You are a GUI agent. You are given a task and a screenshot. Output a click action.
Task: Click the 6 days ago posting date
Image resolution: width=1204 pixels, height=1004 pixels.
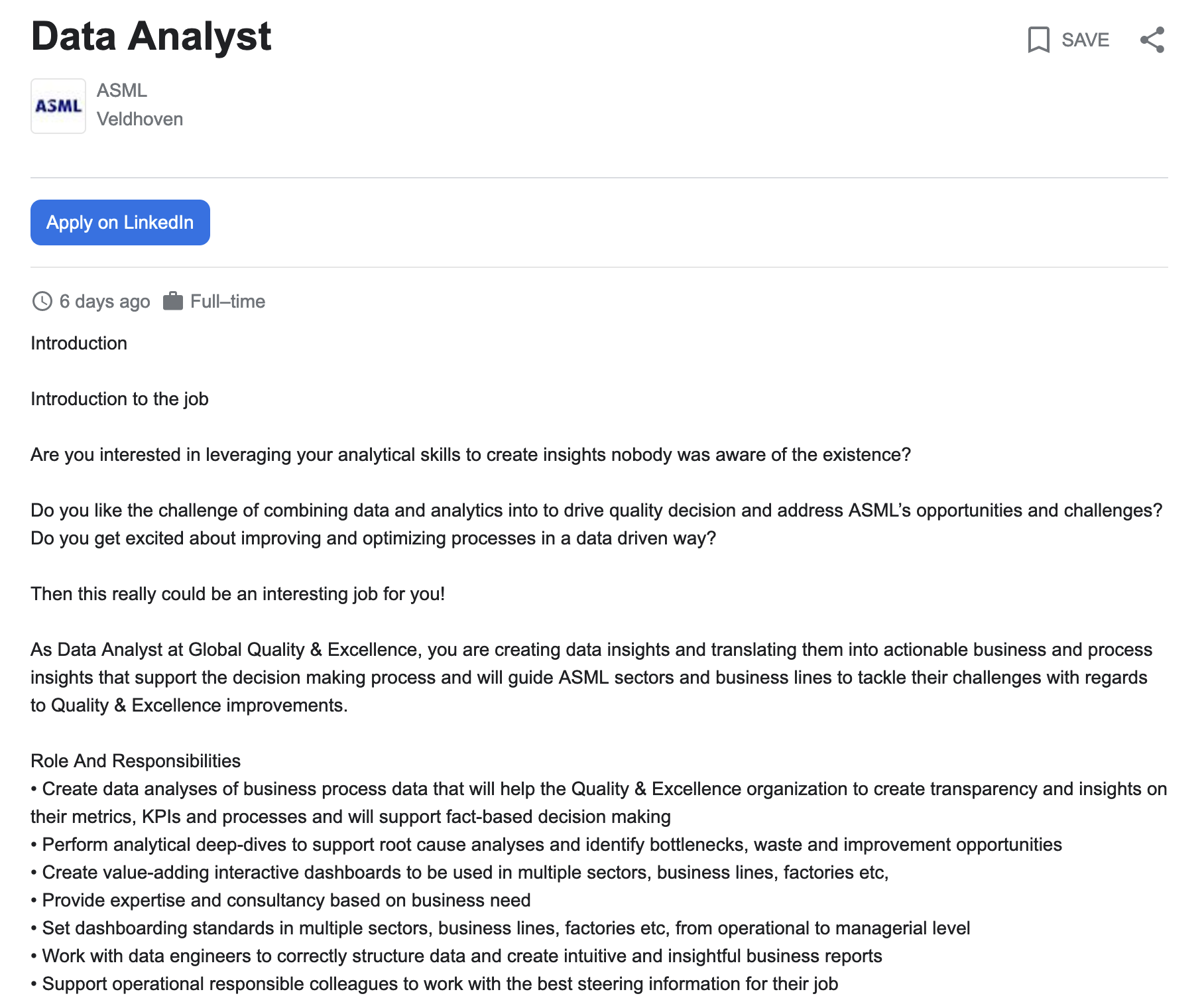pos(105,301)
